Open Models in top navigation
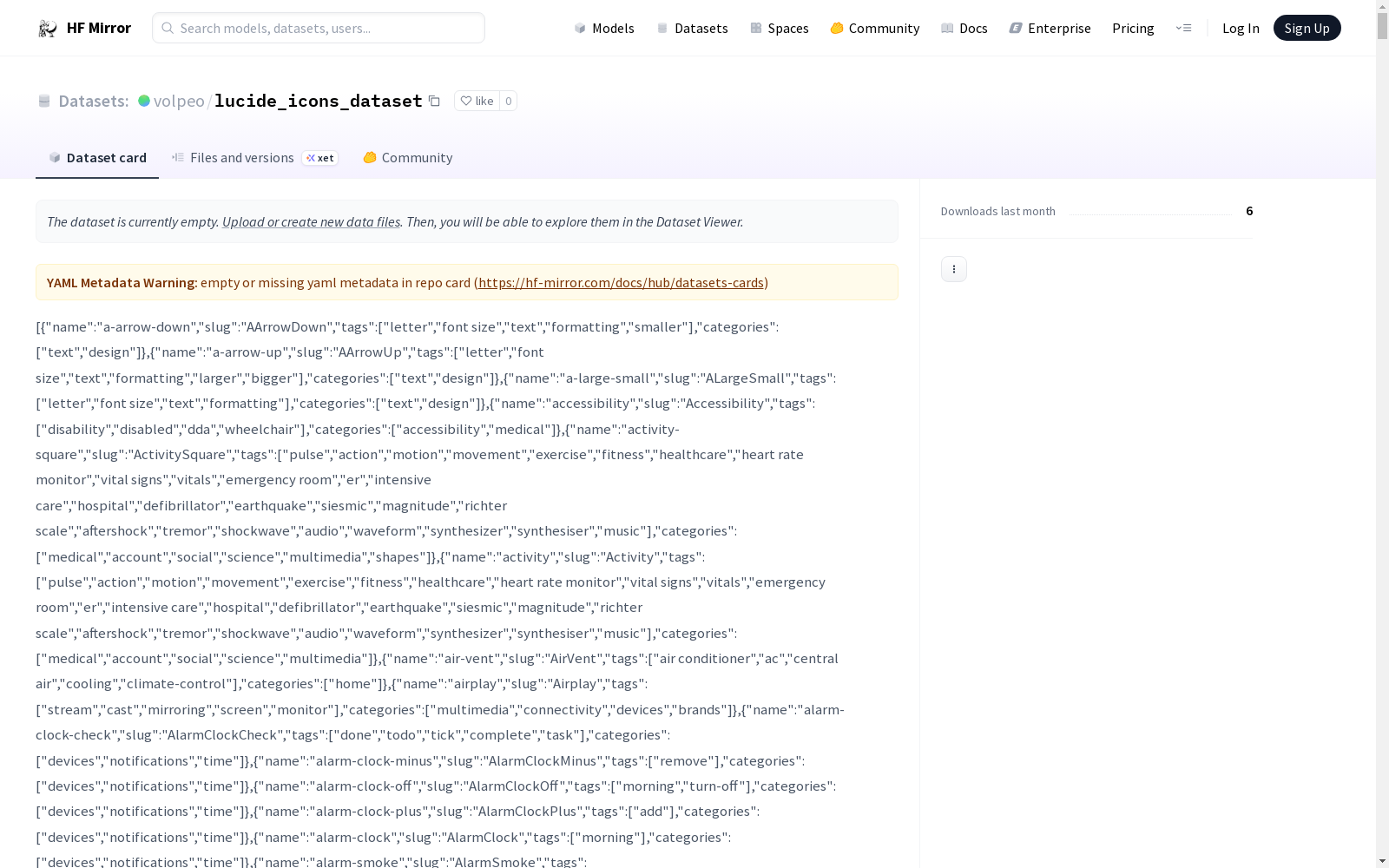1389x868 pixels. click(x=604, y=28)
